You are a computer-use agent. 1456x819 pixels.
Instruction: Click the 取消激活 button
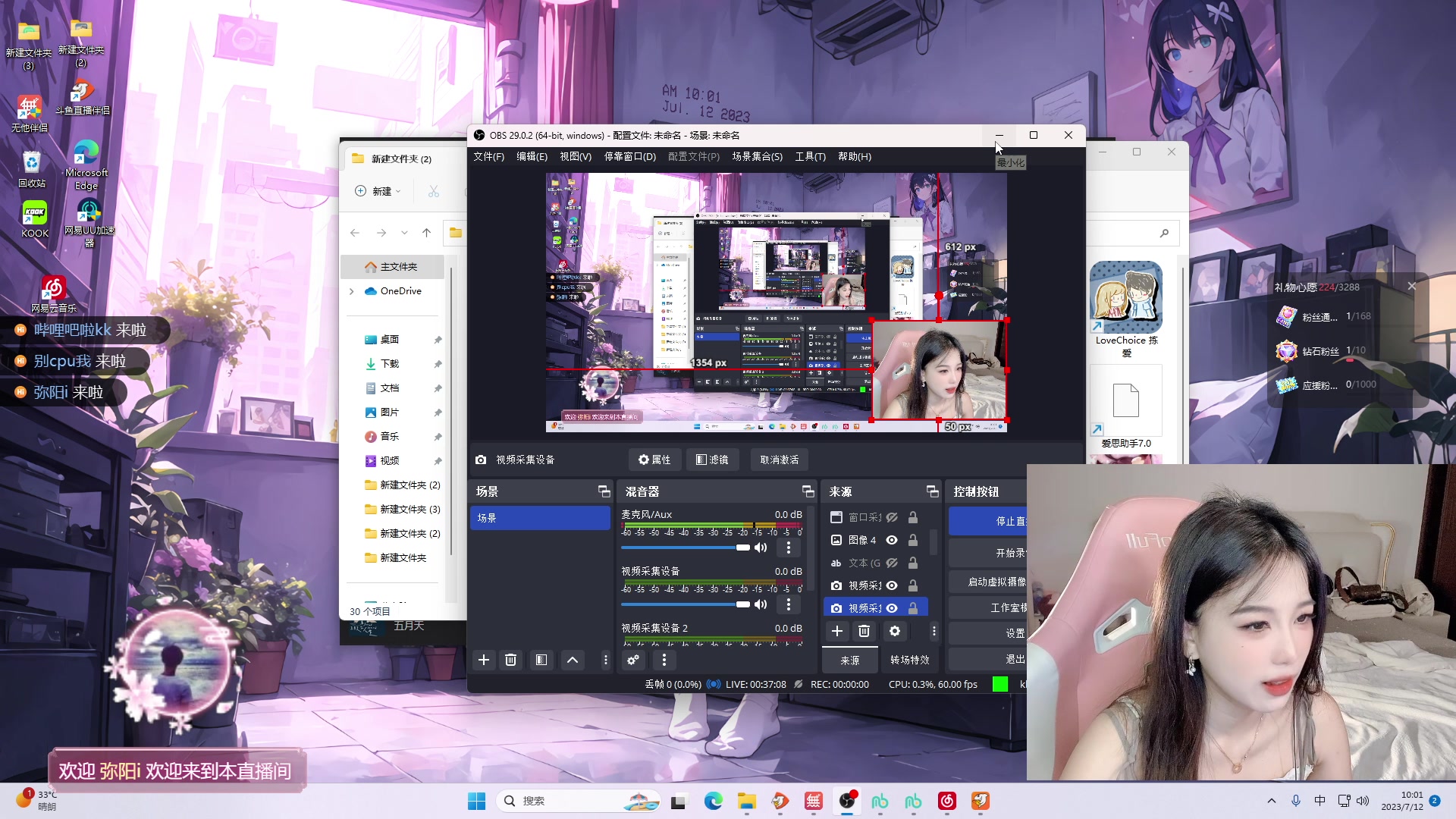click(780, 460)
